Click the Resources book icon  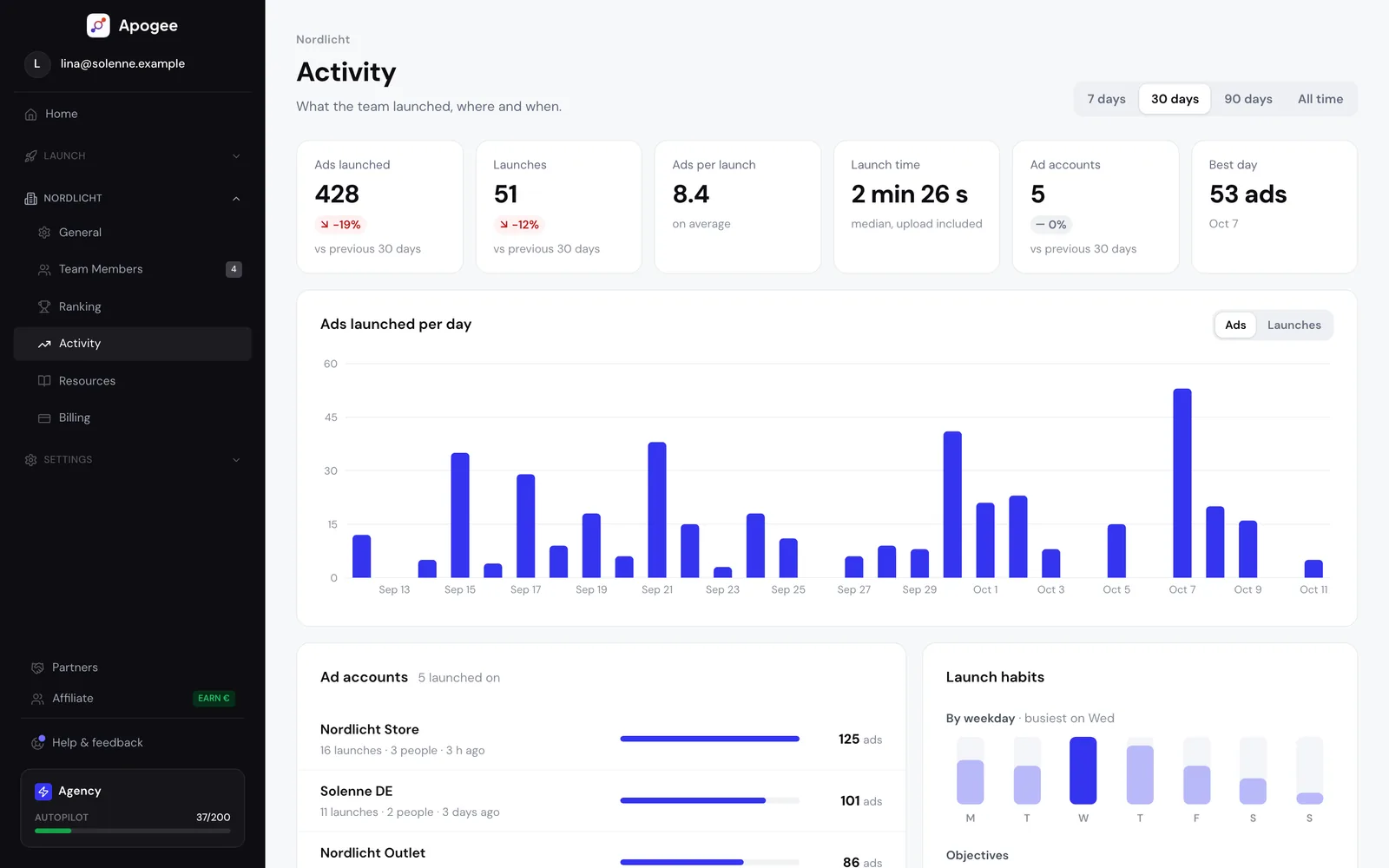pos(44,381)
